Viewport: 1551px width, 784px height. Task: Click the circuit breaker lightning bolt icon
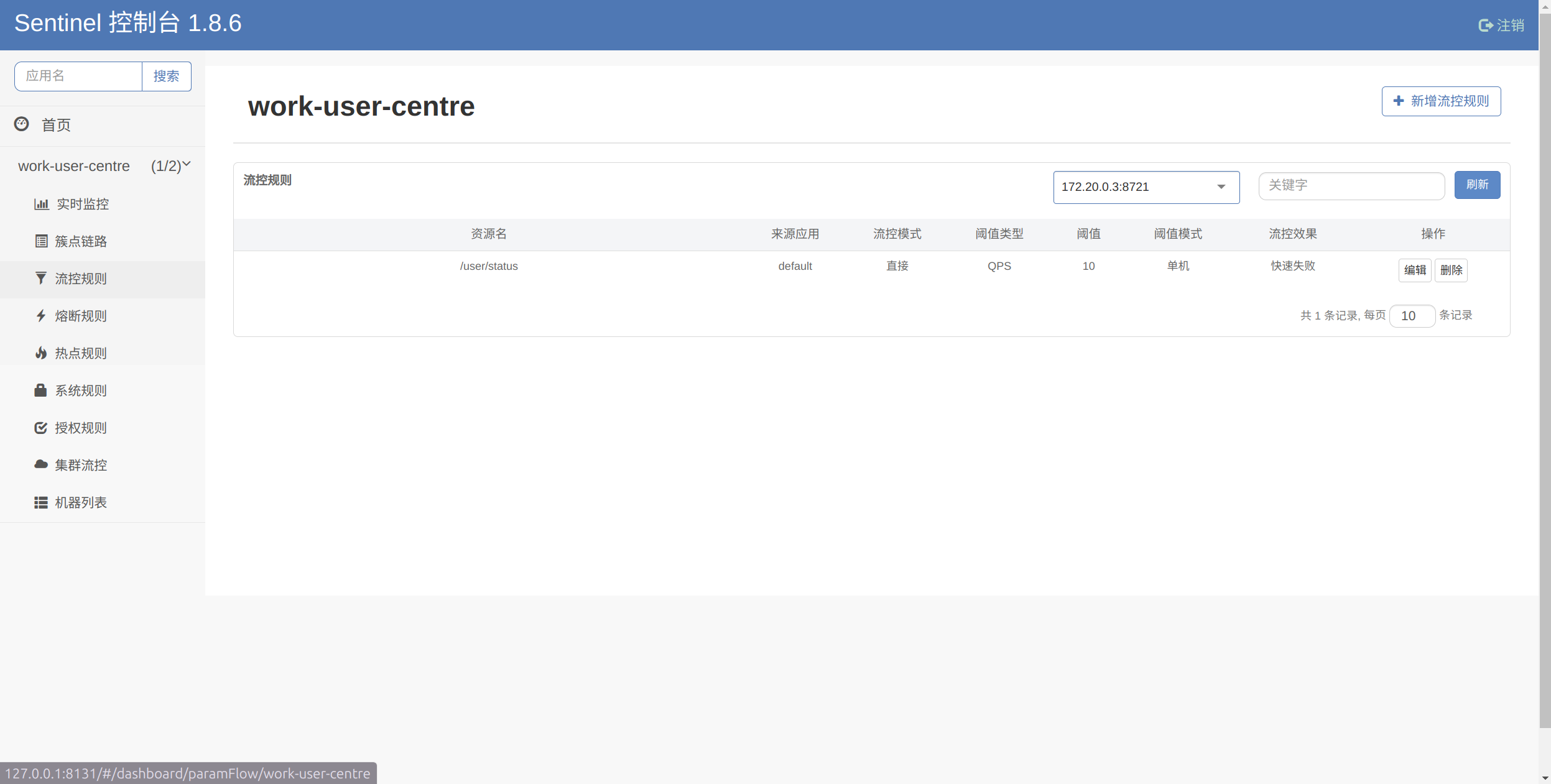[x=41, y=316]
